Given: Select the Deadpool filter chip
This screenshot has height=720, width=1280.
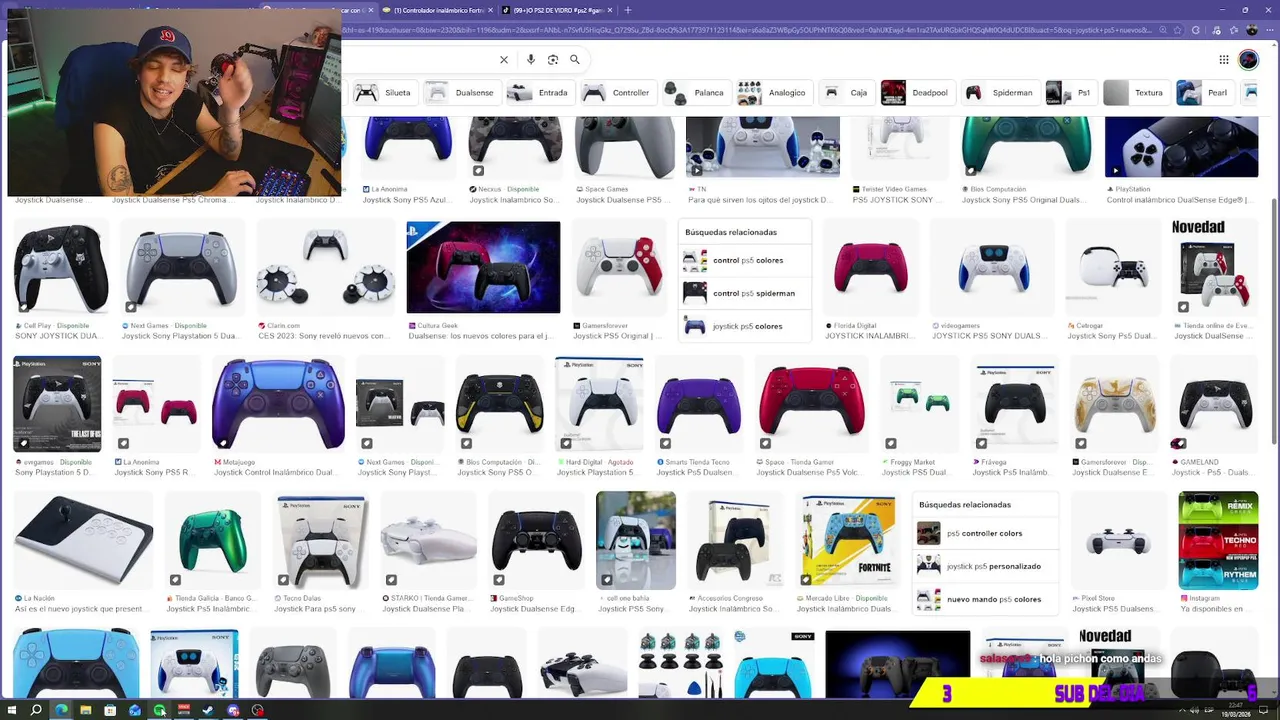Looking at the screenshot, I should pos(916,93).
